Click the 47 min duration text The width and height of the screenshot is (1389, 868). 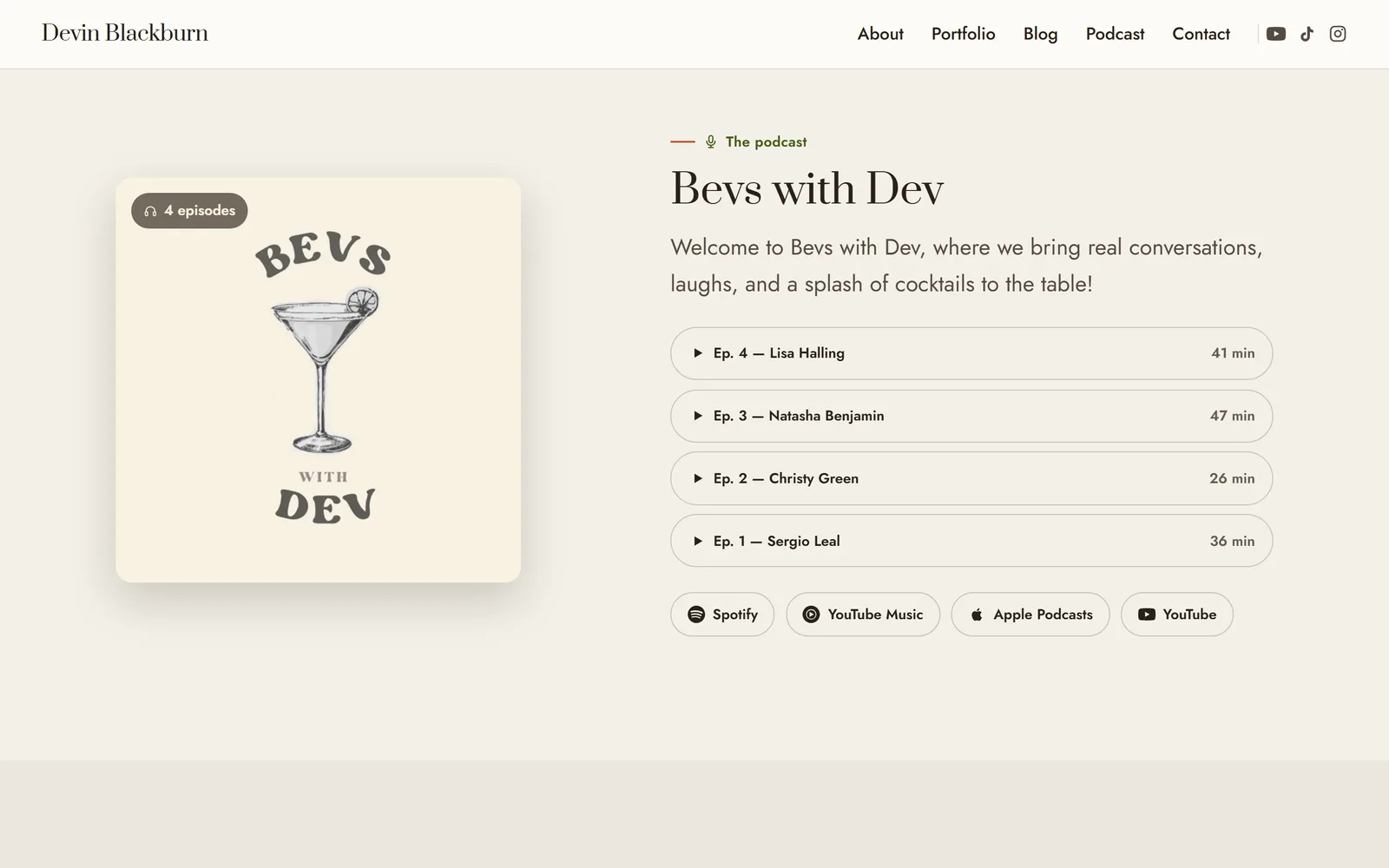tap(1233, 416)
